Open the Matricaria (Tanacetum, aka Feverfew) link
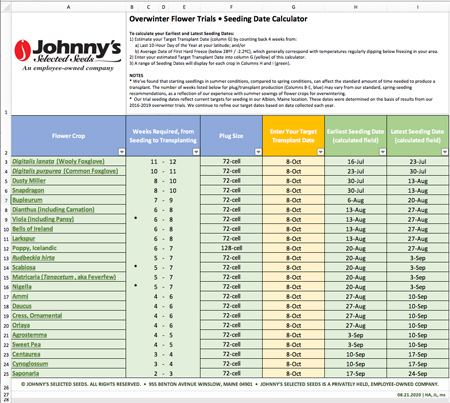The height and width of the screenshot is (403, 450). [64, 277]
